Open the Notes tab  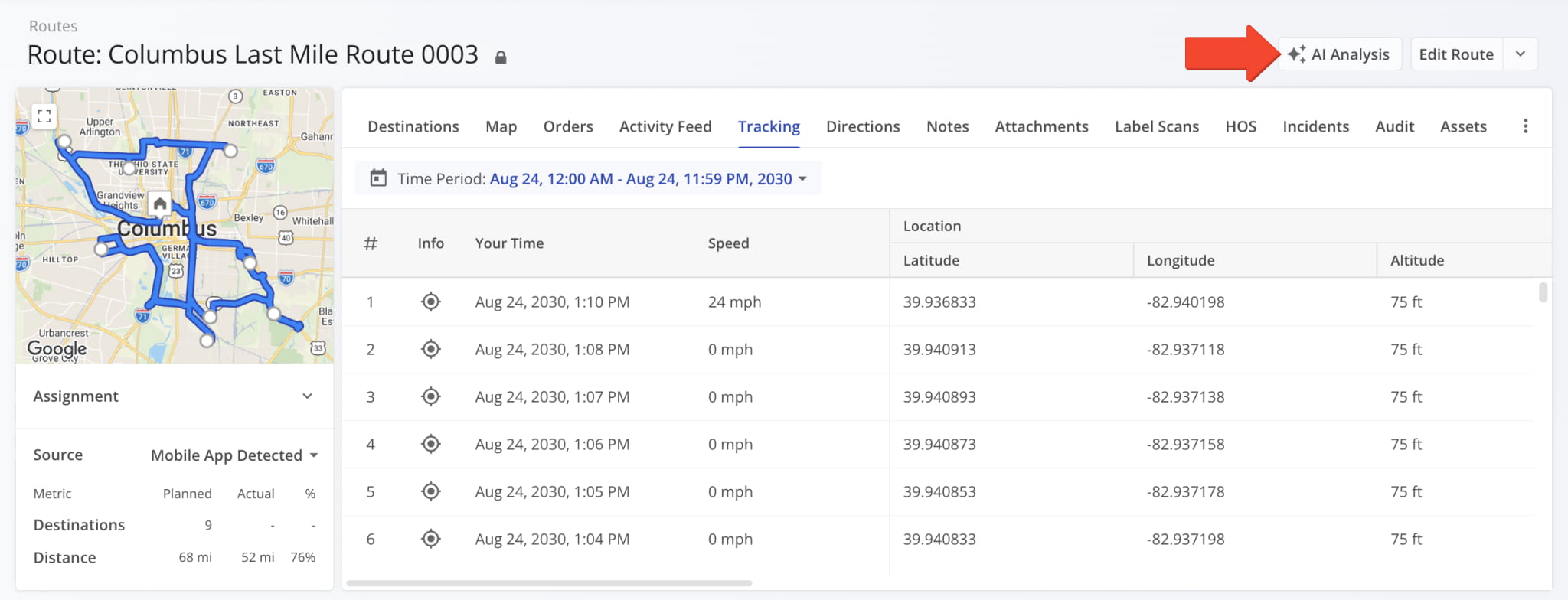point(948,126)
